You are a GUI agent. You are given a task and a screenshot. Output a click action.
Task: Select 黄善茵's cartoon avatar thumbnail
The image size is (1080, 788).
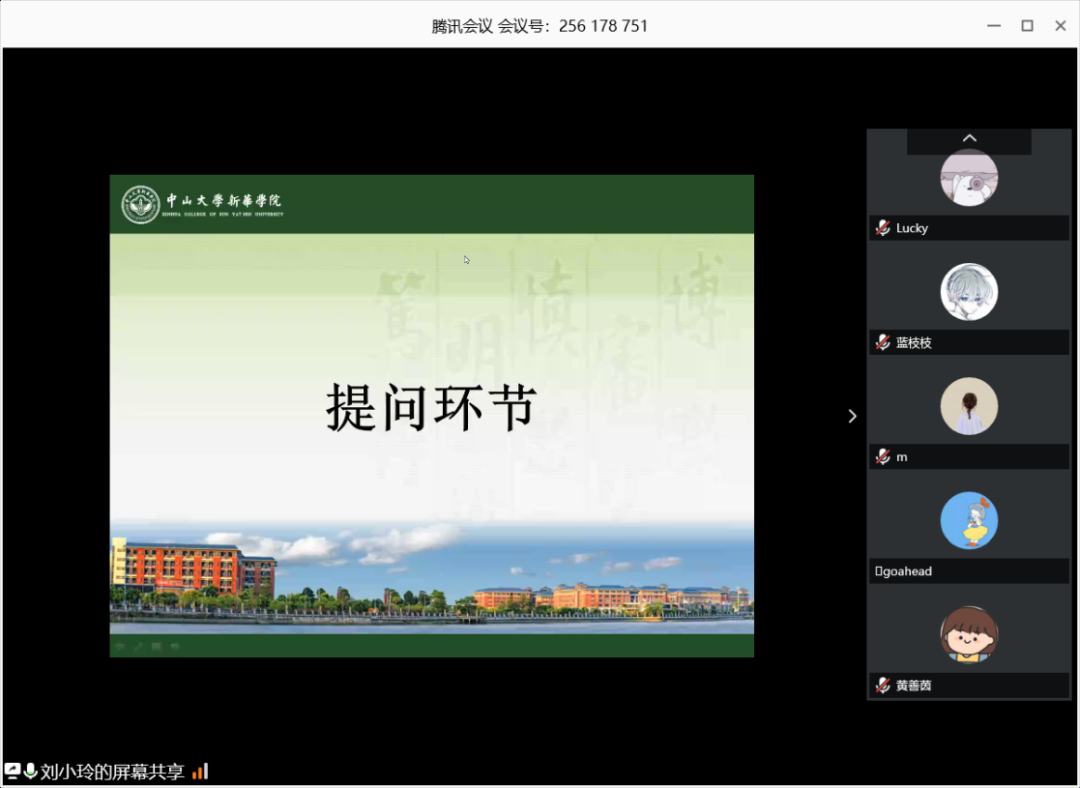(969, 635)
